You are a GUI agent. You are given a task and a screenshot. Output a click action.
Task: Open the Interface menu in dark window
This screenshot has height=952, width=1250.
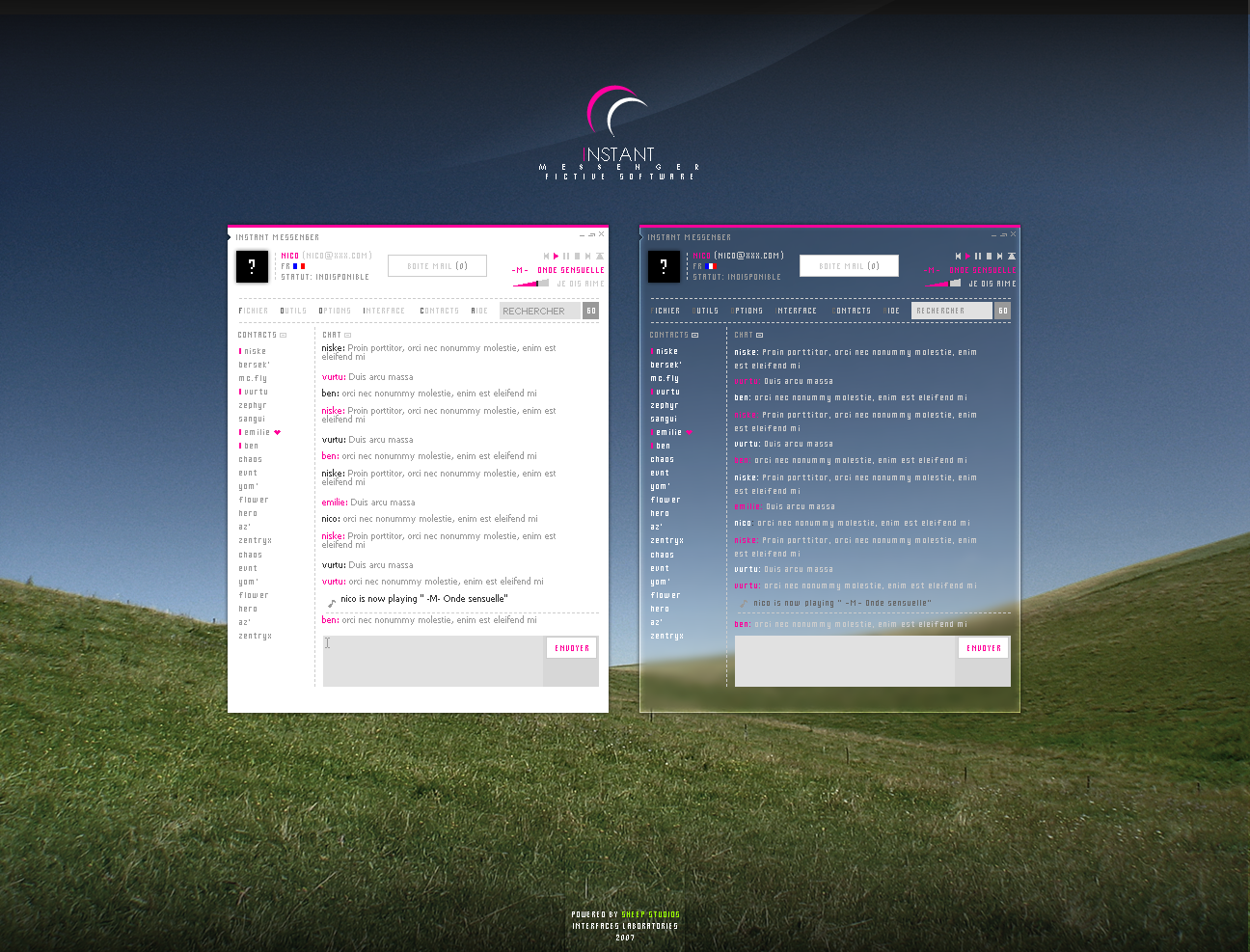(x=797, y=311)
